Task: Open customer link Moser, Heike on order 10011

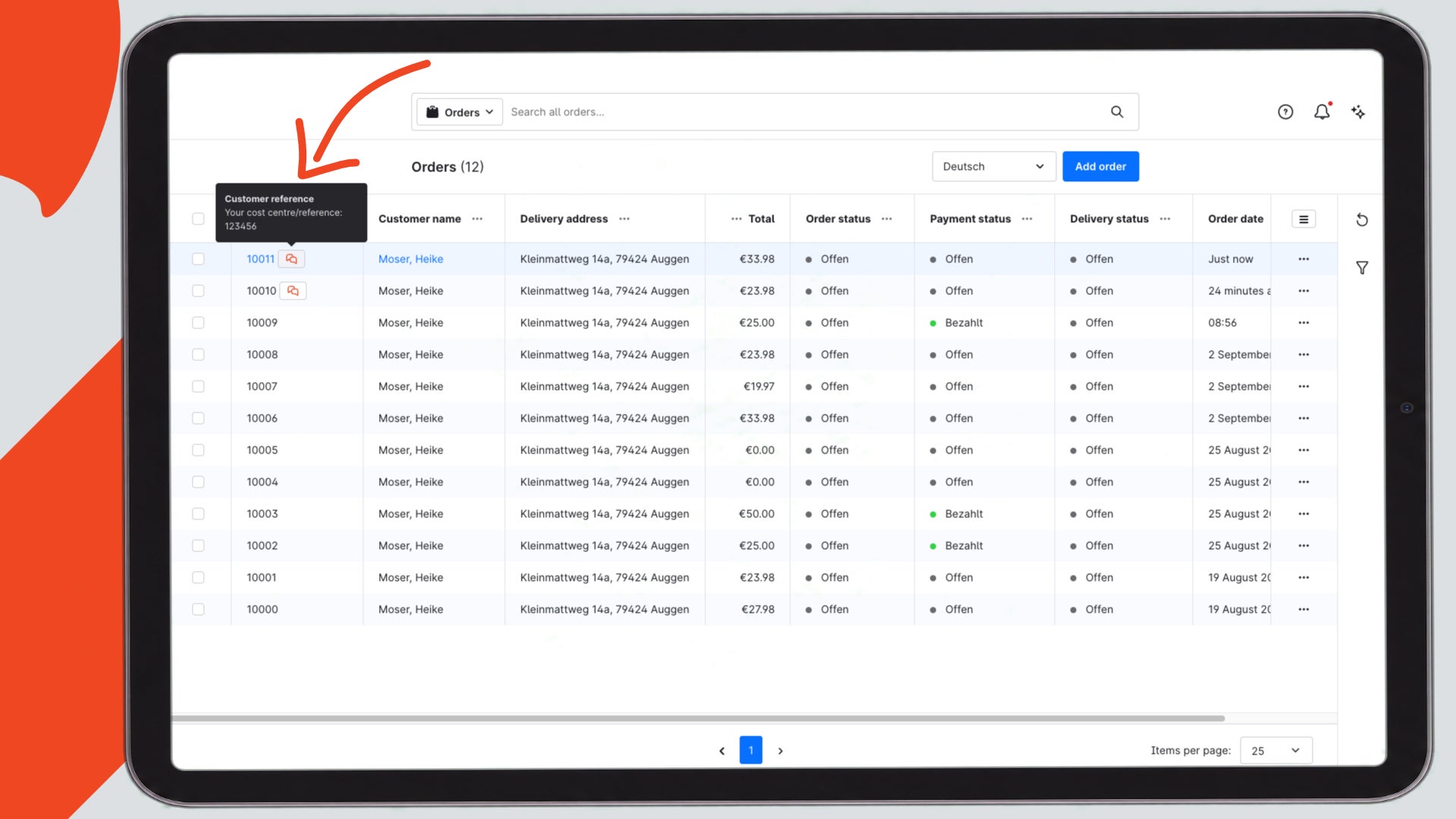Action: pyautogui.click(x=410, y=259)
